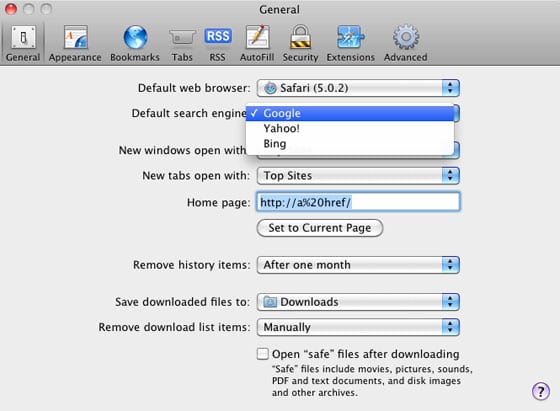Switch to the Tabs preferences pane

coord(182,43)
